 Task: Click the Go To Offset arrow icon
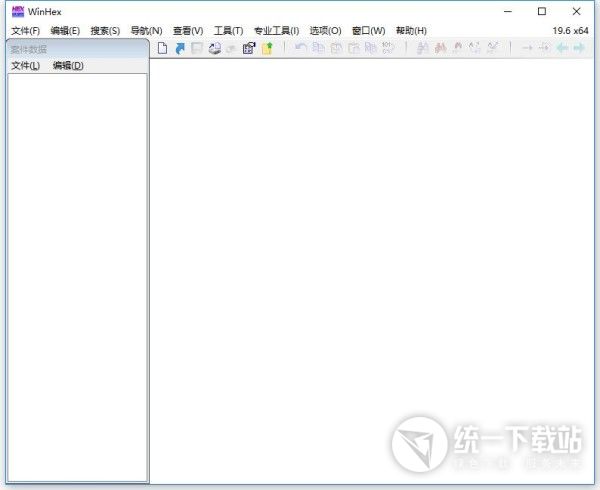point(527,48)
